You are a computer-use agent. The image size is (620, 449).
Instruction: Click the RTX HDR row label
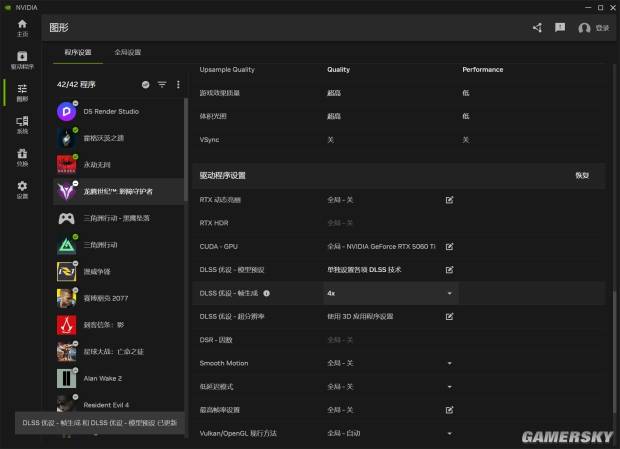214,223
